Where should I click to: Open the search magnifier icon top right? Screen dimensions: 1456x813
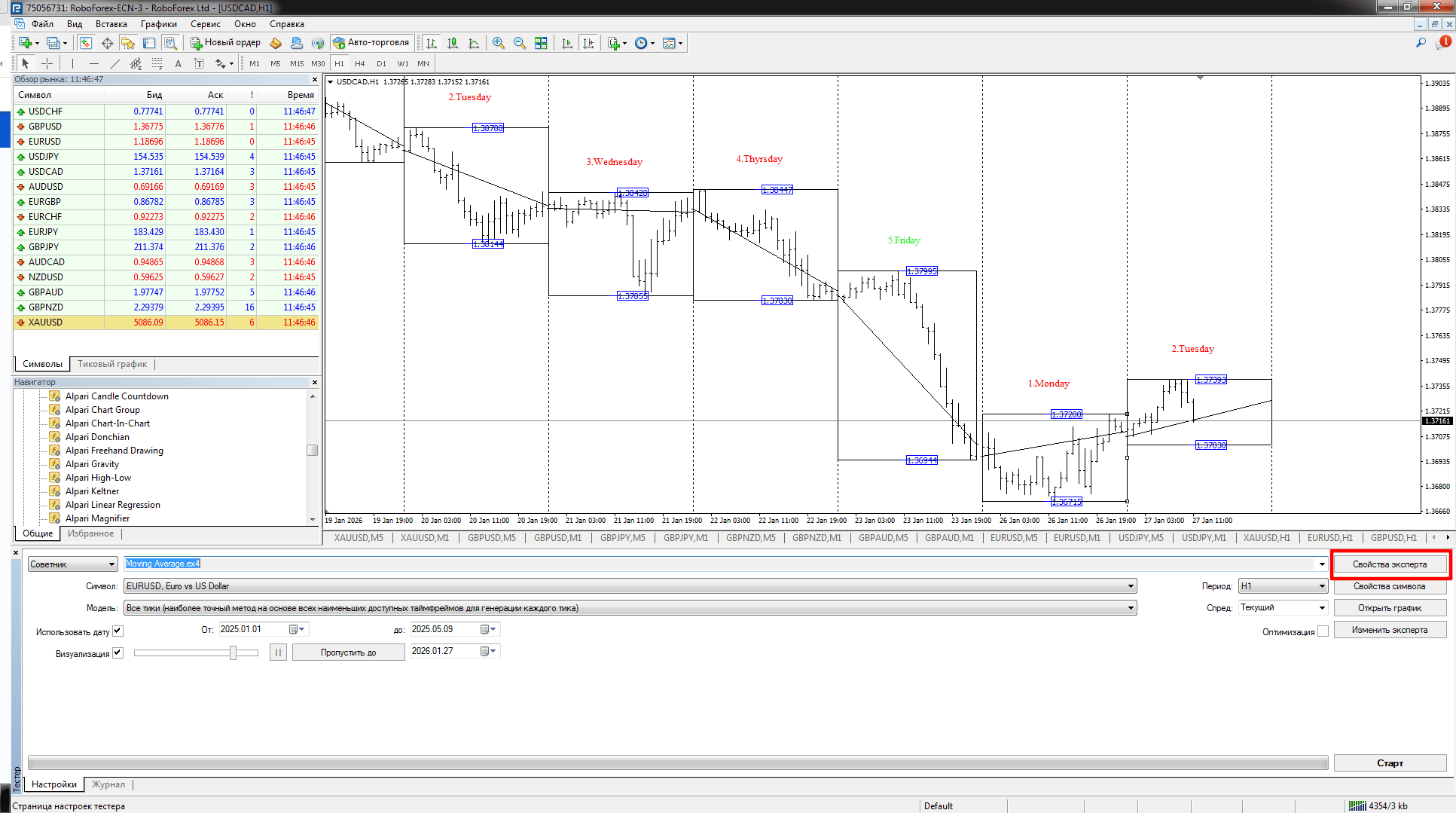(1421, 43)
